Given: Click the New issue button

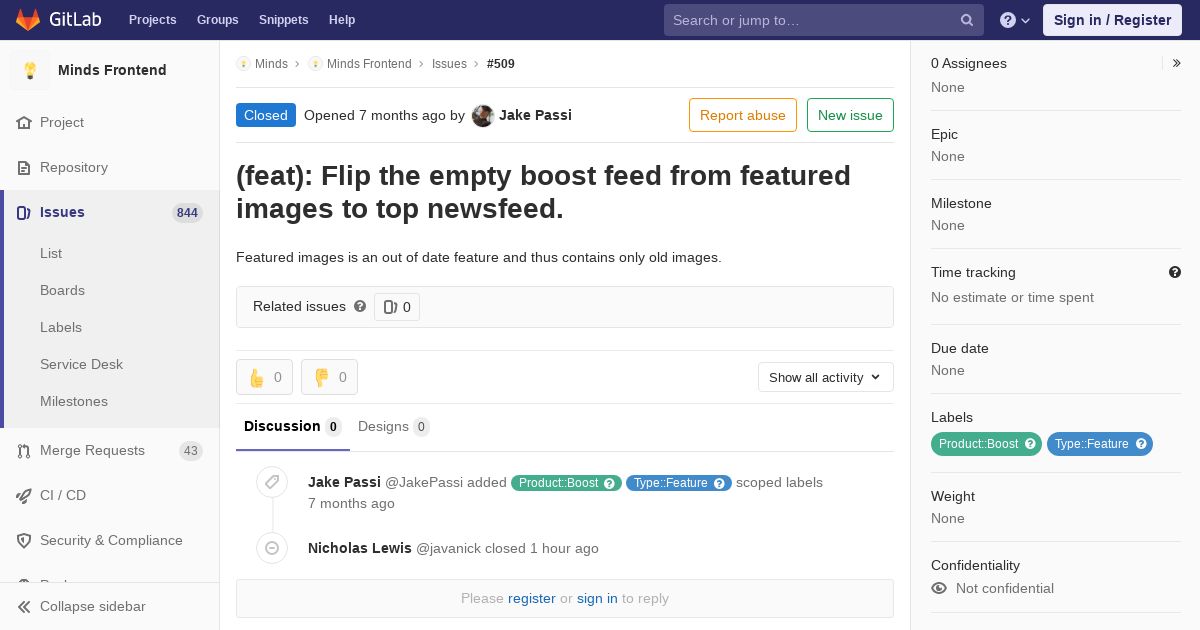Looking at the screenshot, I should click(x=850, y=115).
